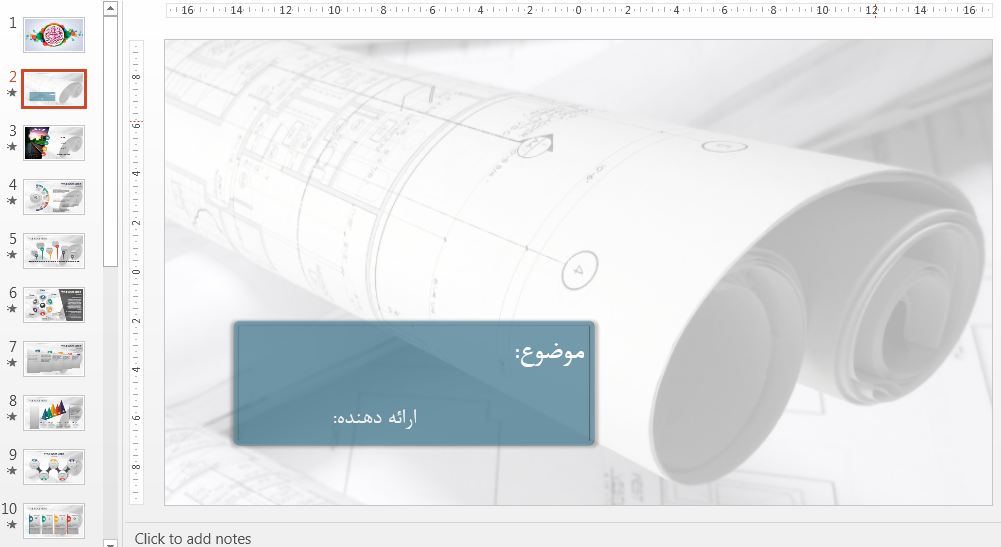
Task: Click the 'ارائه دهنده:' subtitle text
Action: tap(374, 418)
